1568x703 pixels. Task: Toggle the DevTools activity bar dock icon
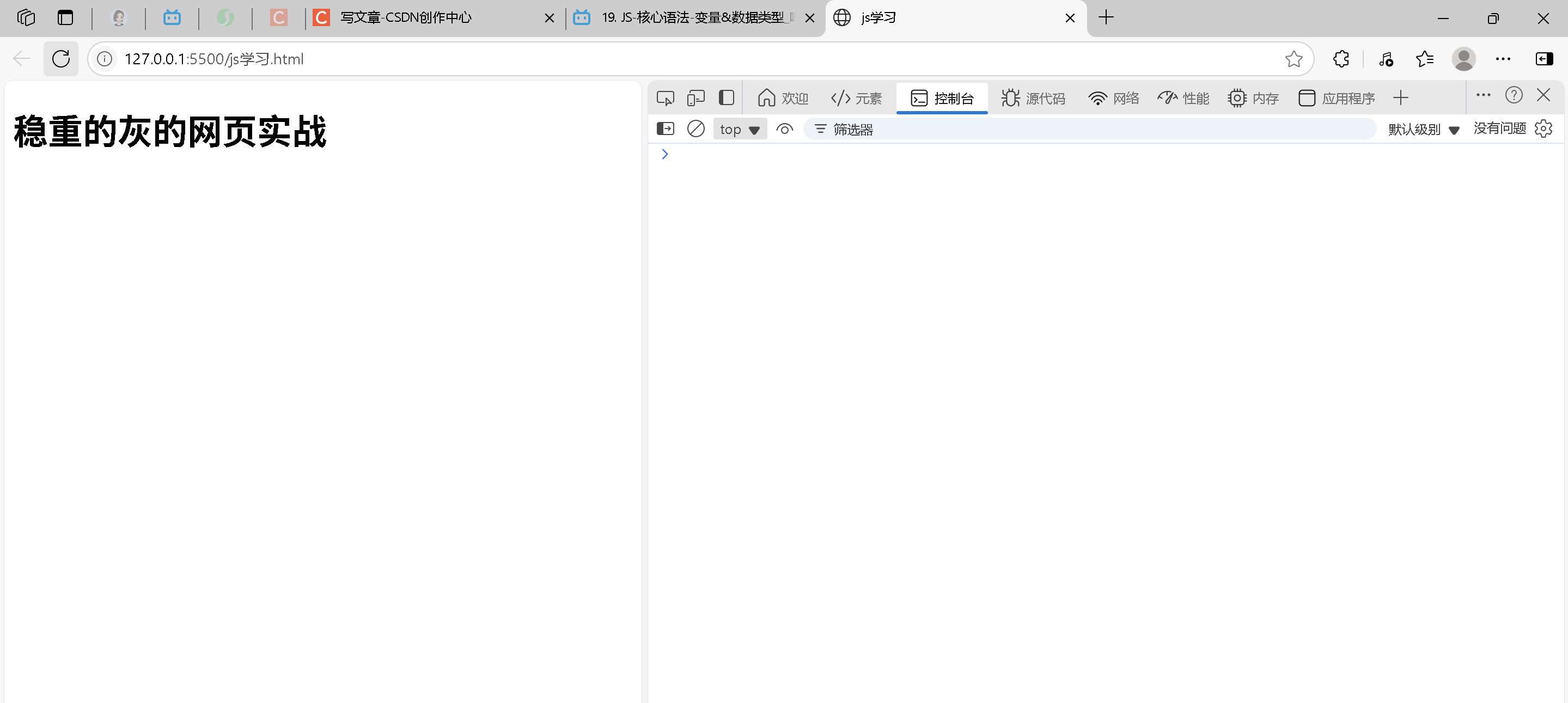pyautogui.click(x=726, y=98)
